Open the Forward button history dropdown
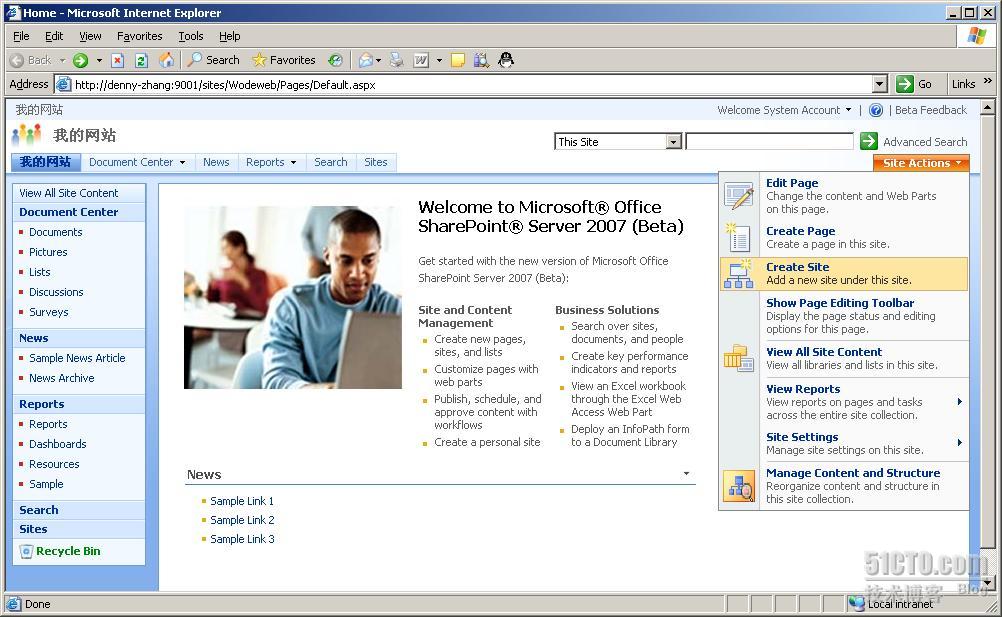 click(x=99, y=60)
